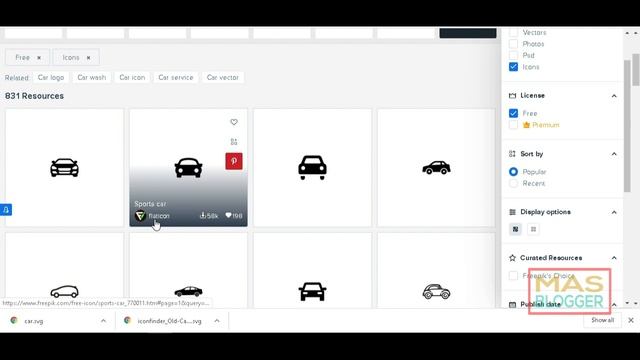Image resolution: width=640 pixels, height=360 pixels.
Task: Open the car.svg downloaded file
Action: pyautogui.click(x=34, y=321)
